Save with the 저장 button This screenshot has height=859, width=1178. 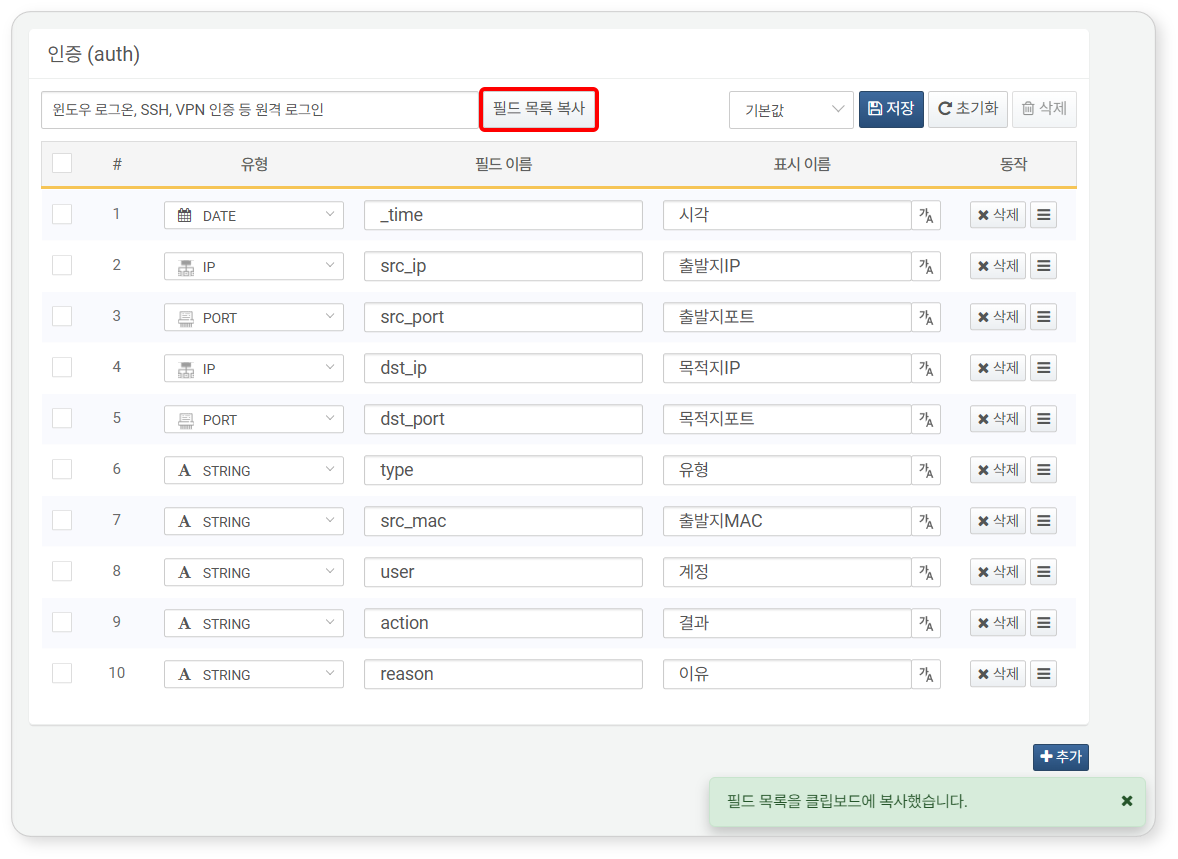point(891,109)
